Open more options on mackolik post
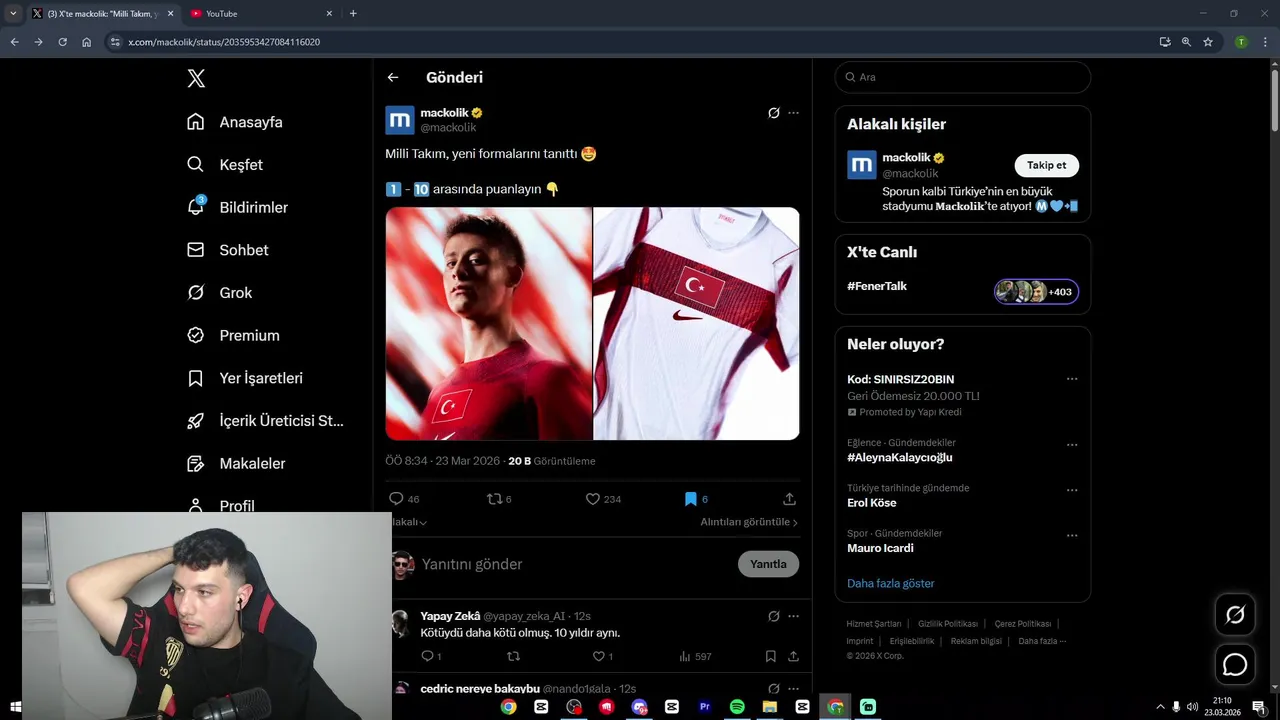This screenshot has height=720, width=1280. tap(793, 113)
